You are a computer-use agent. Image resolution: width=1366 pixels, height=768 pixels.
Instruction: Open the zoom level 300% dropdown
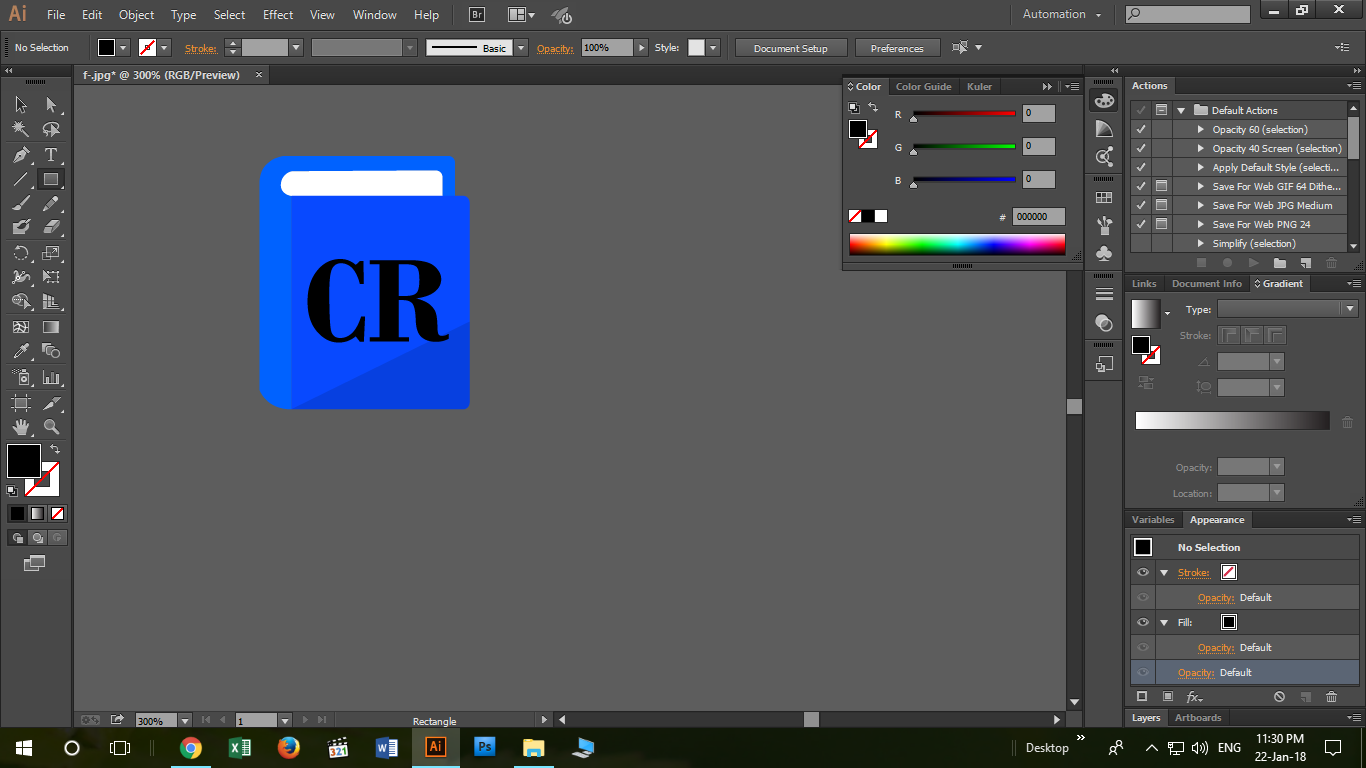[185, 720]
